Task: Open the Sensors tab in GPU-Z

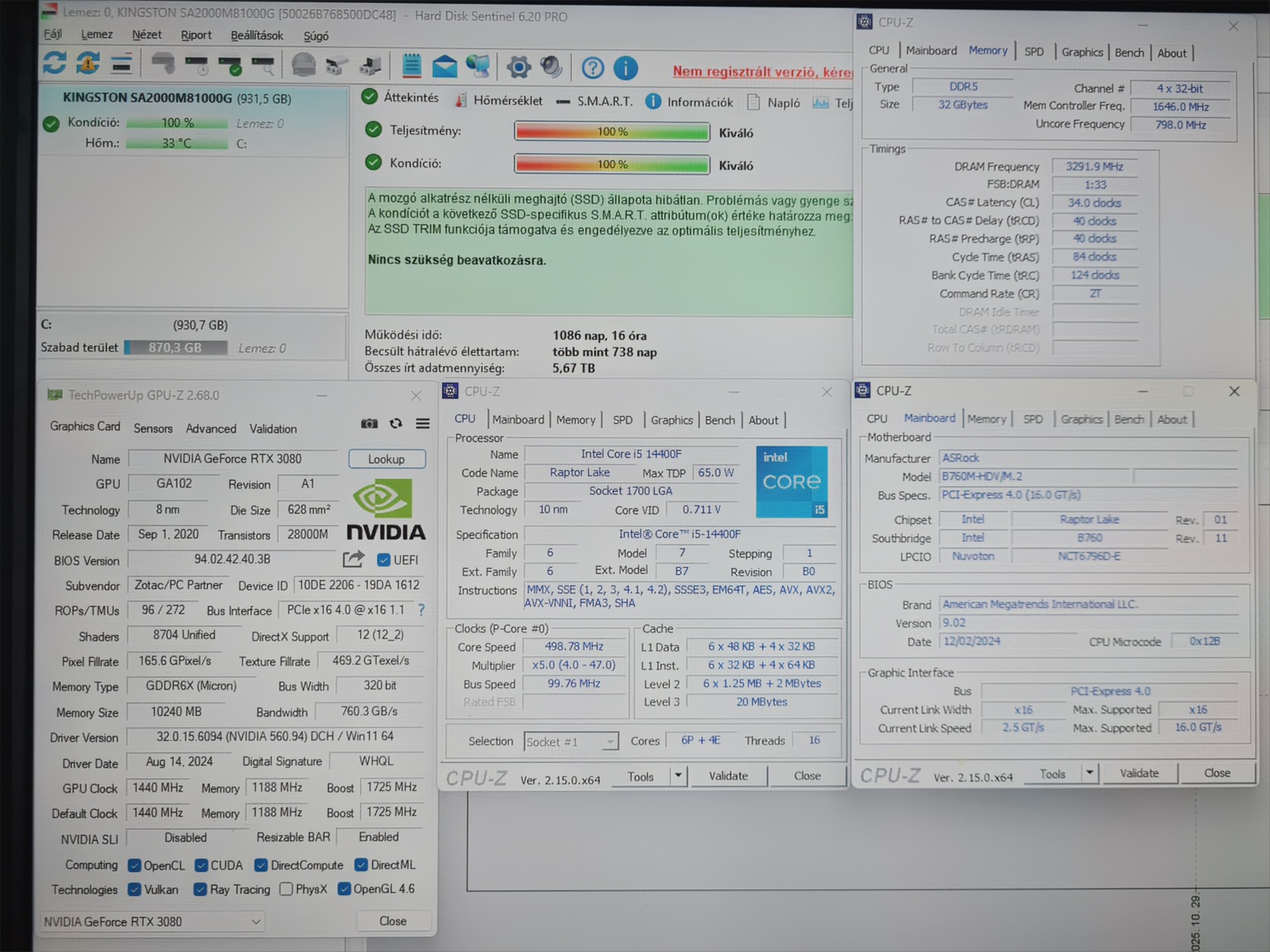Action: (153, 428)
